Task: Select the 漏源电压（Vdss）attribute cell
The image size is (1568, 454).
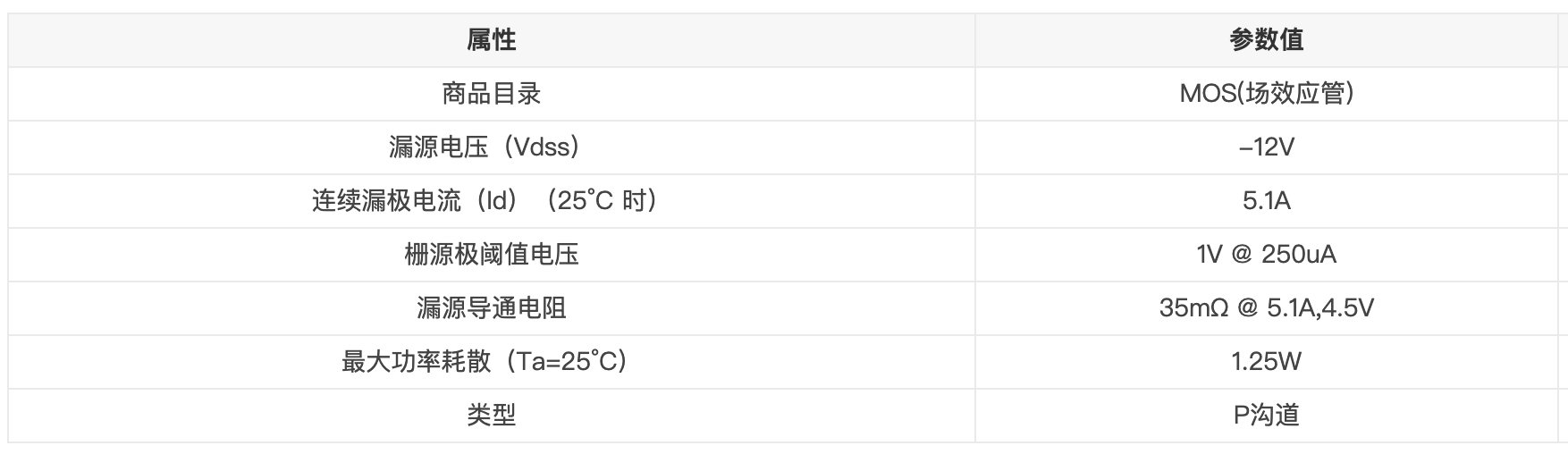Action: pos(491,147)
